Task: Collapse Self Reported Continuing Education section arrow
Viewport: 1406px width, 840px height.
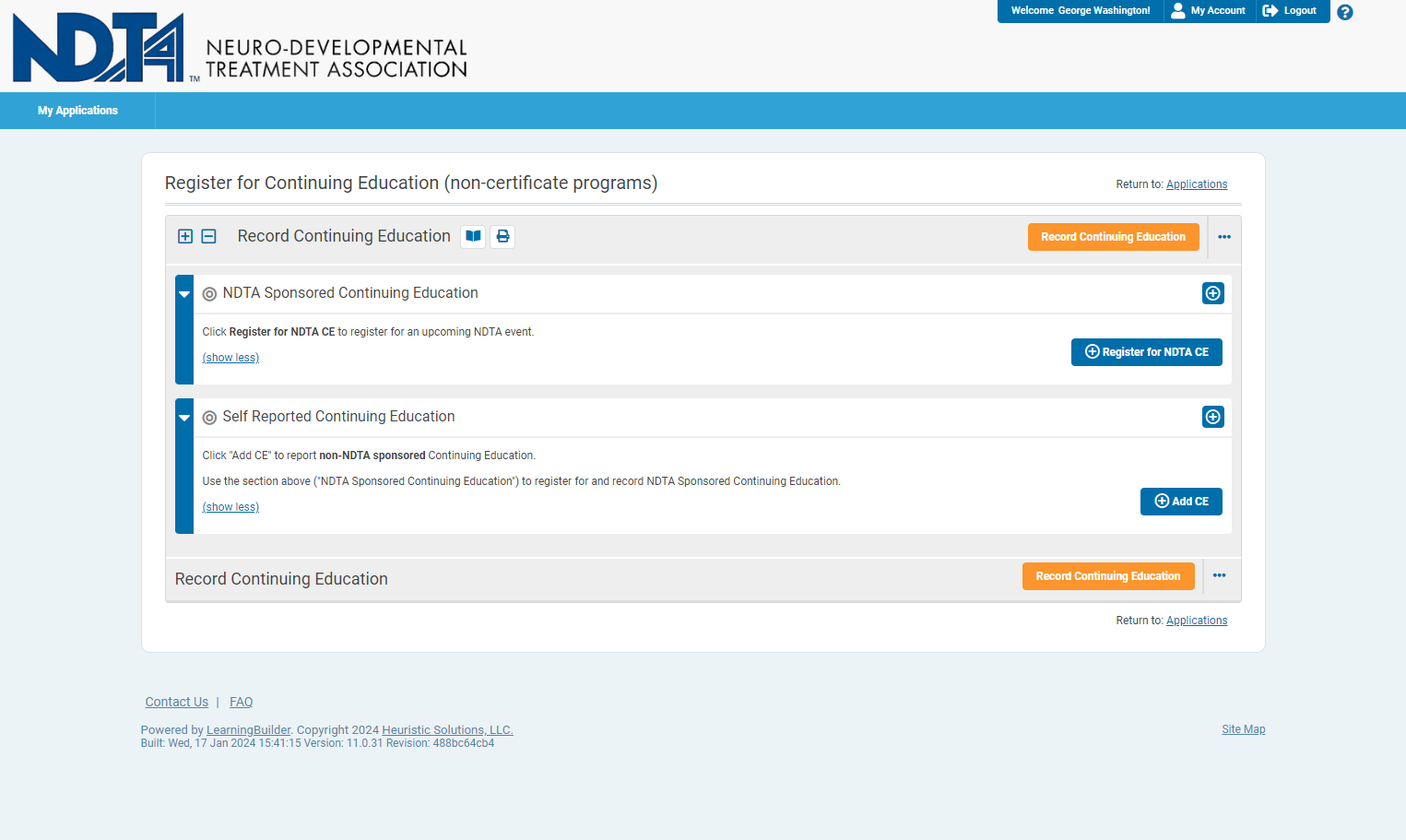Action: tap(184, 418)
